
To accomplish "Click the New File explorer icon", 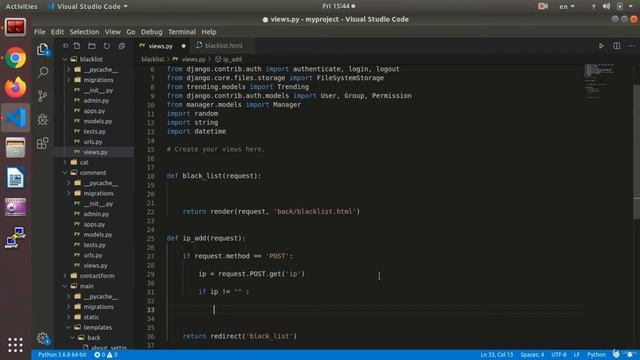I will click(77, 46).
